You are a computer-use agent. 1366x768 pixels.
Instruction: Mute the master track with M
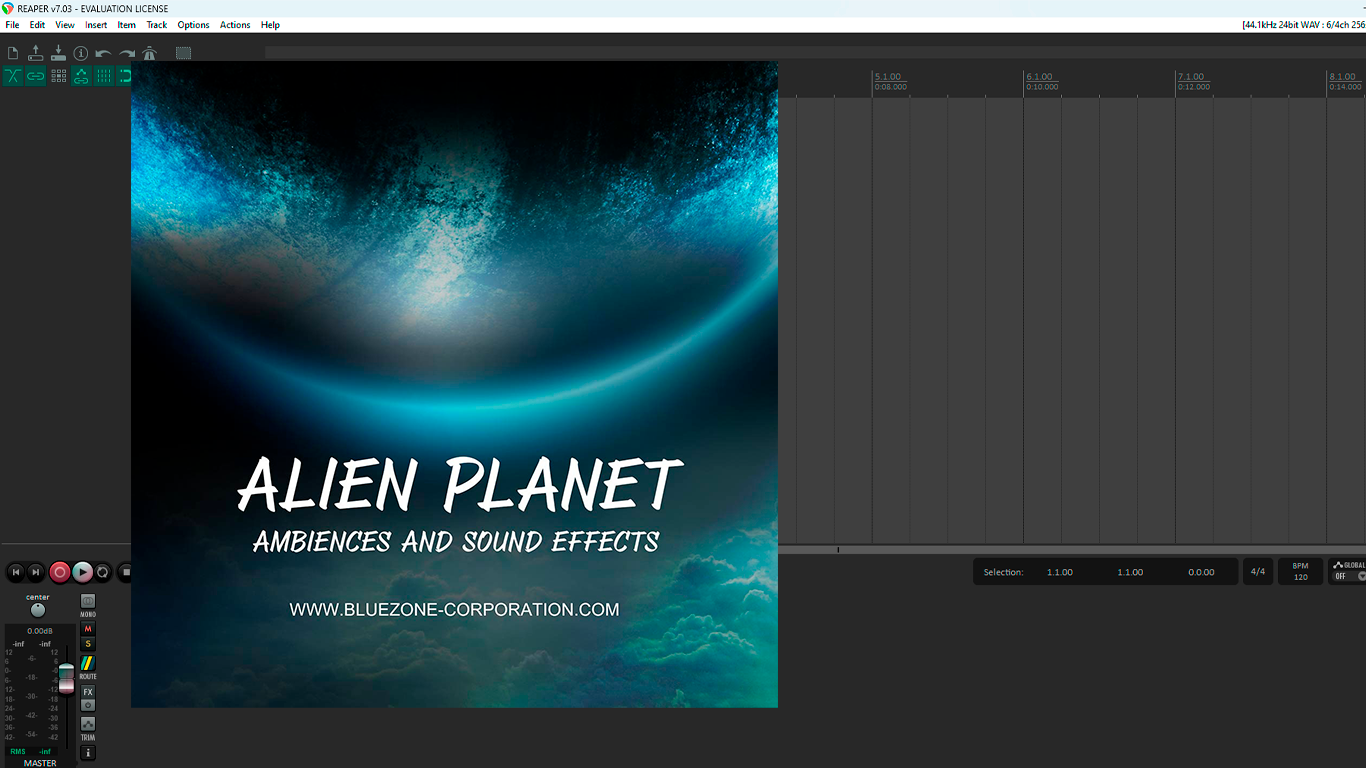[88, 629]
